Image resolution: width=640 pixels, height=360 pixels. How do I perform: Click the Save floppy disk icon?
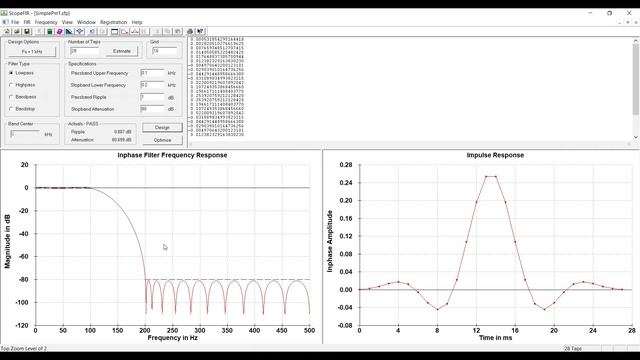(x=27, y=31)
